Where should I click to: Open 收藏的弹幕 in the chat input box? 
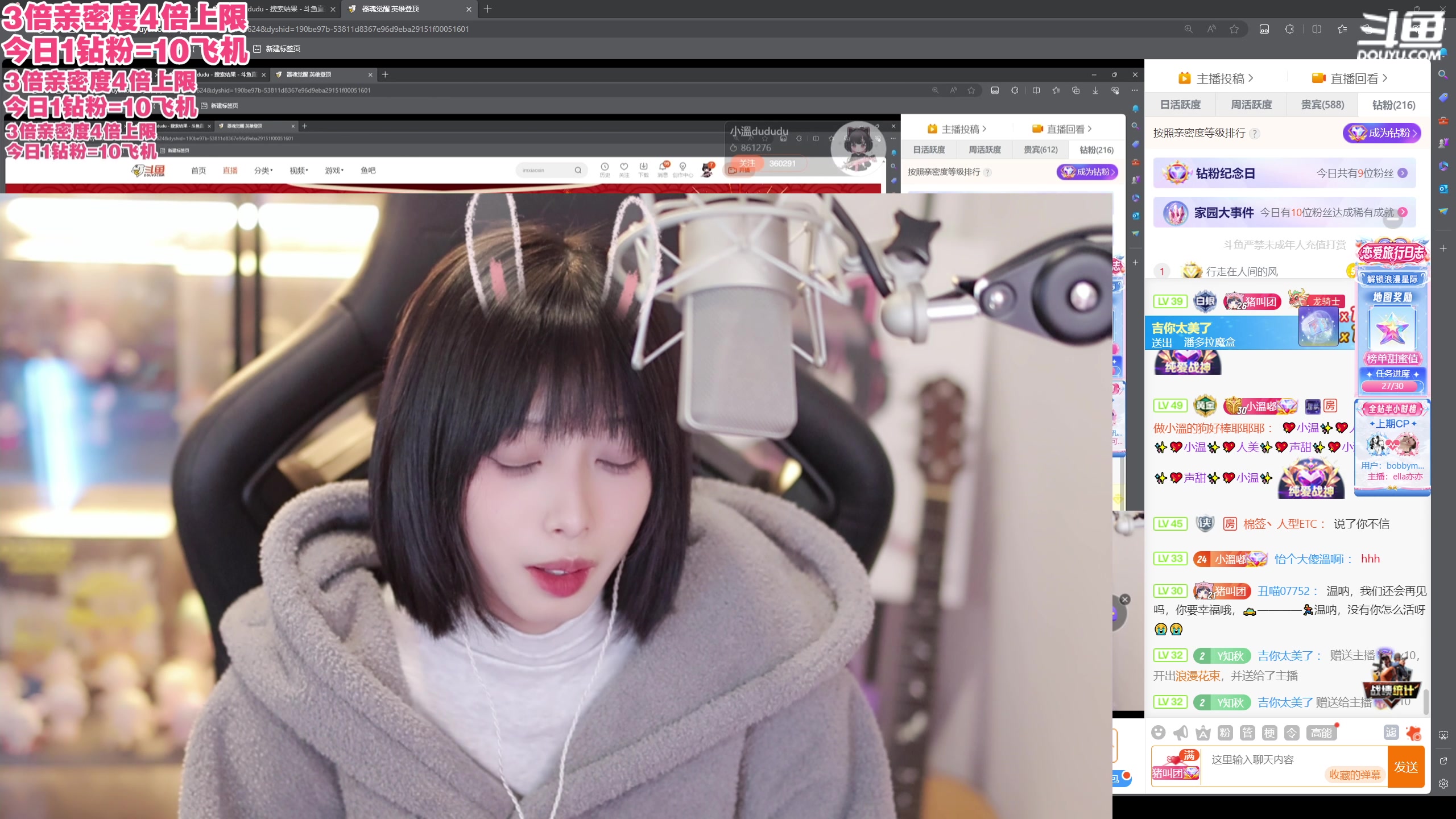(x=1355, y=775)
